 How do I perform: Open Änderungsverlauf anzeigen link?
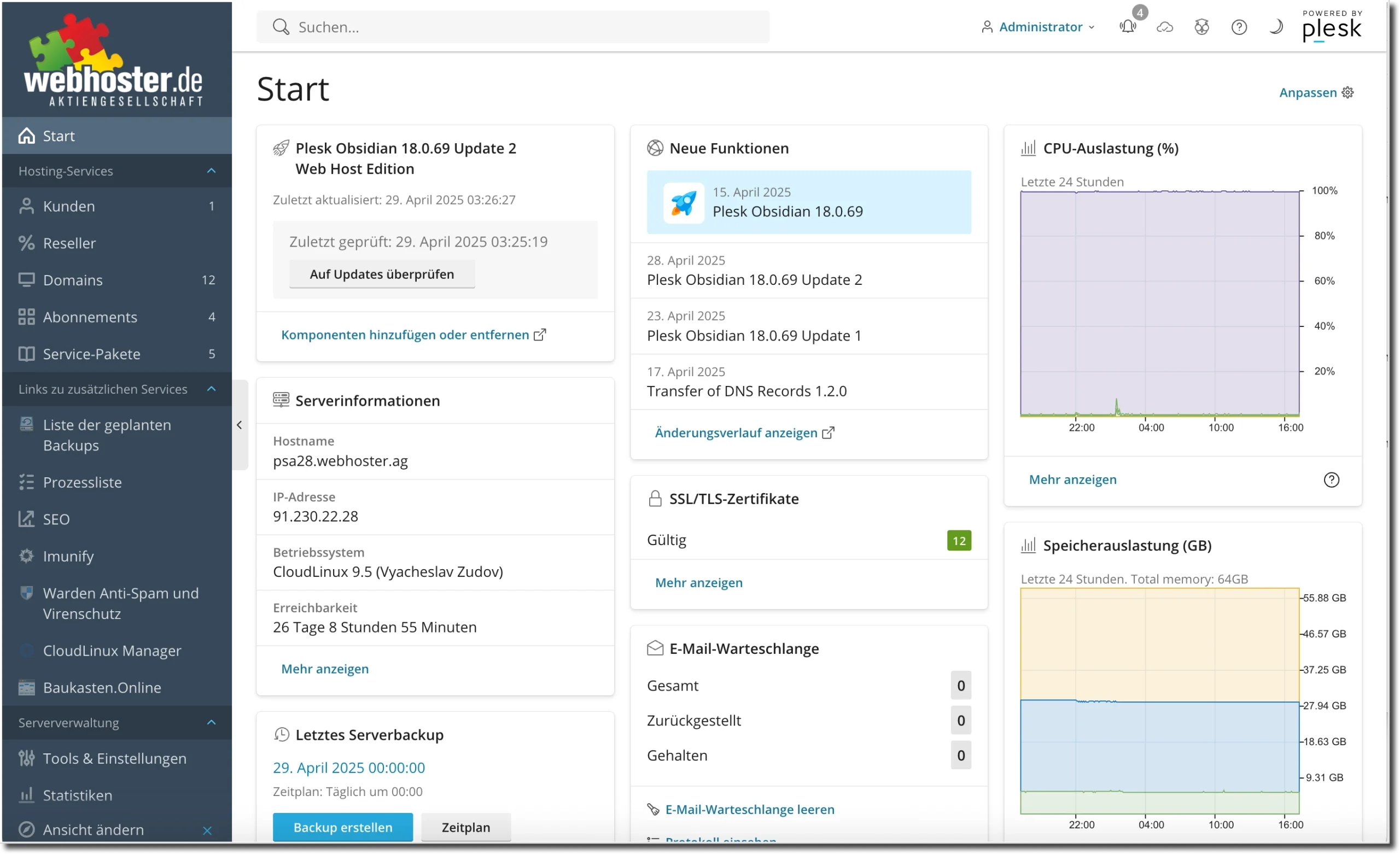[x=744, y=432]
